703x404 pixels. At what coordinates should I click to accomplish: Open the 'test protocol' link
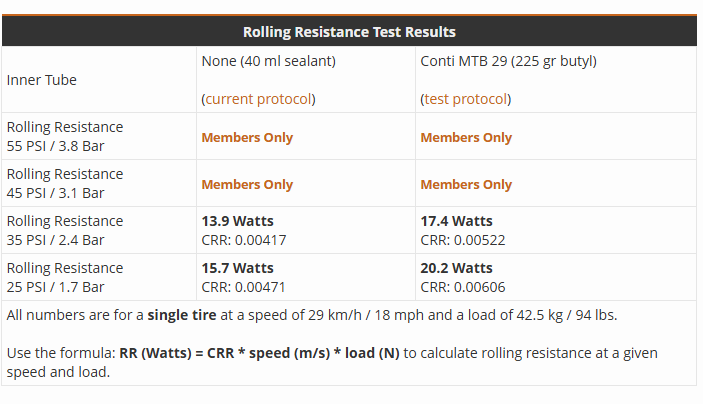click(466, 99)
